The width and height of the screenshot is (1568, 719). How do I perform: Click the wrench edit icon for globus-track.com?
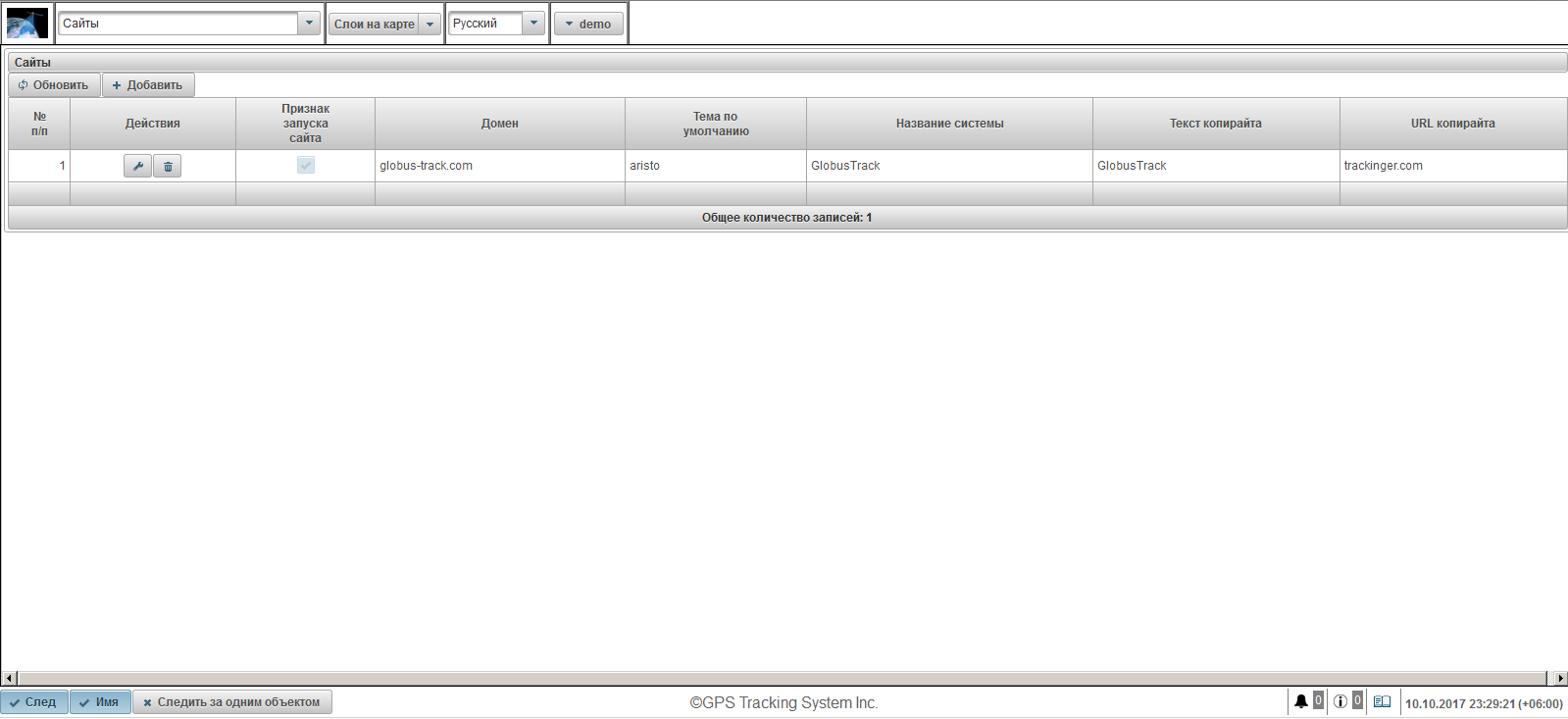tap(137, 167)
